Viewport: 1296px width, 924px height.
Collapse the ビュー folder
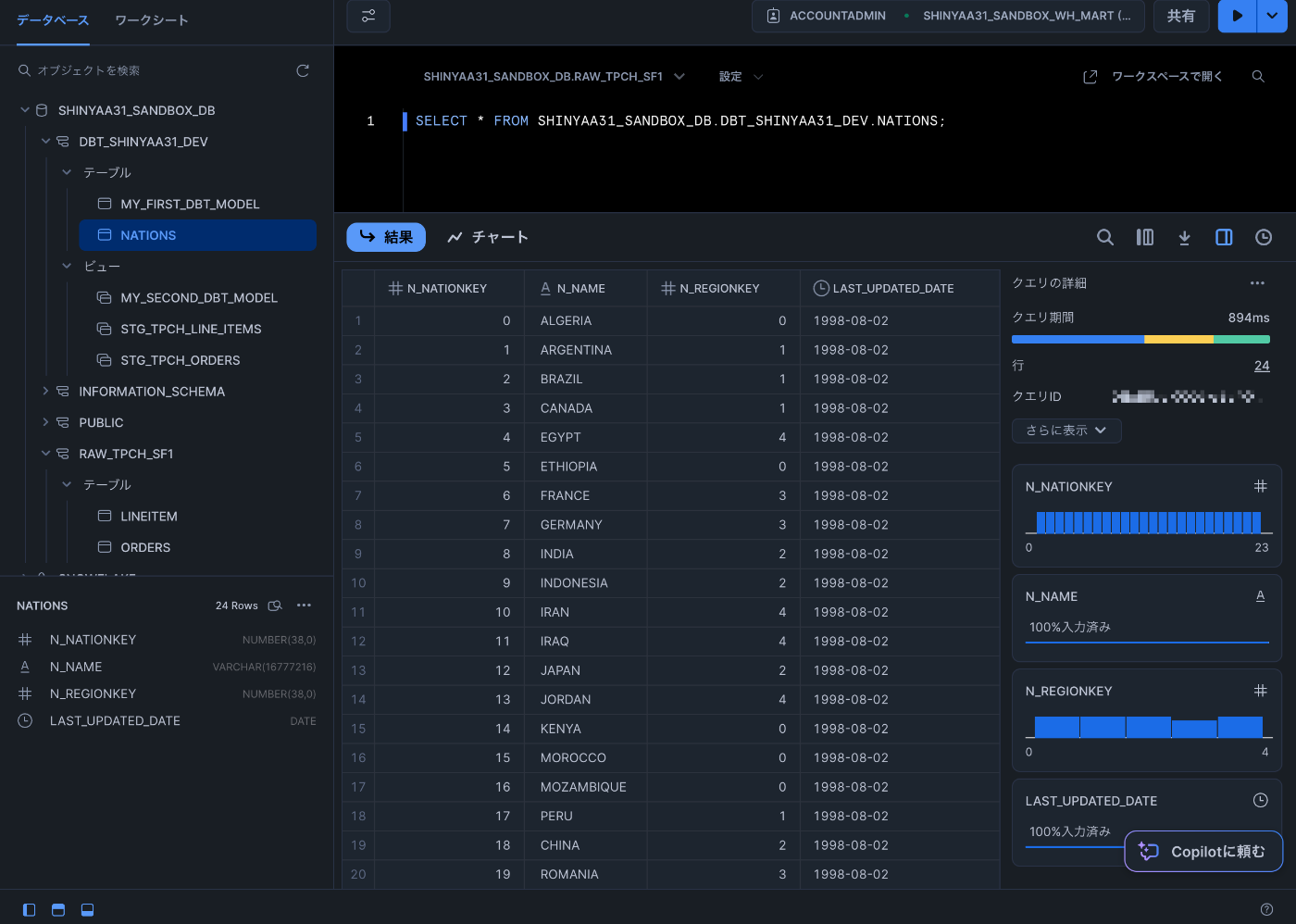(x=67, y=266)
